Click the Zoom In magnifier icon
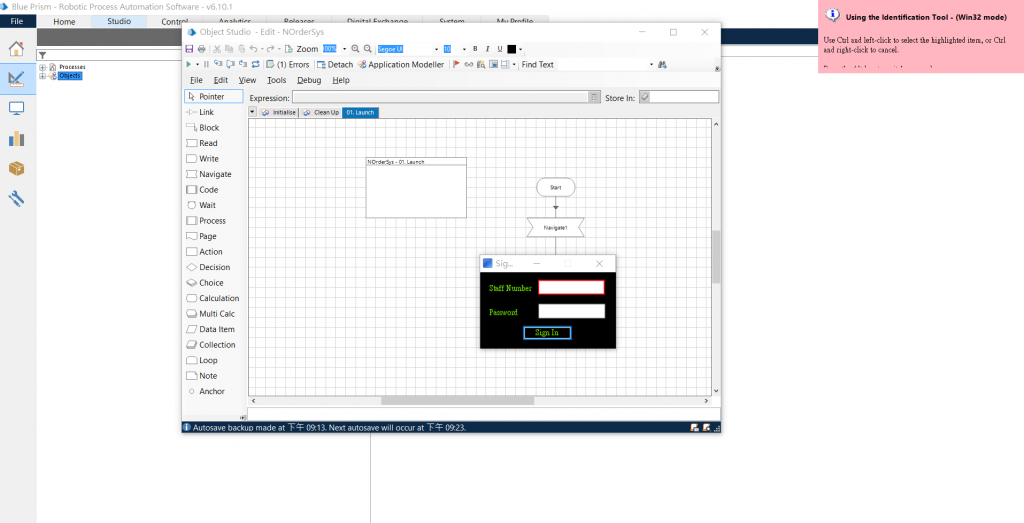Image resolution: width=1024 pixels, height=523 pixels. 355,49
